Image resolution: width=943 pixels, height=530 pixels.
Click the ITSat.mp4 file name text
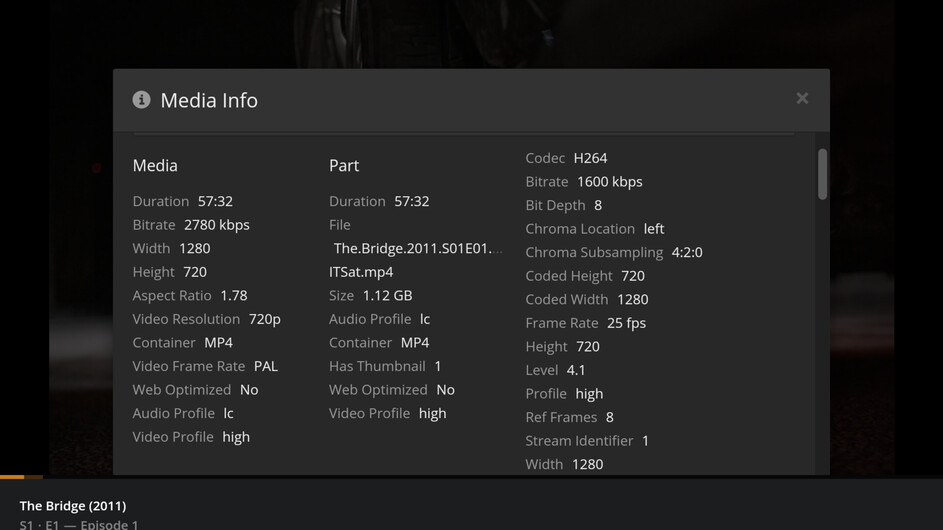click(x=361, y=272)
